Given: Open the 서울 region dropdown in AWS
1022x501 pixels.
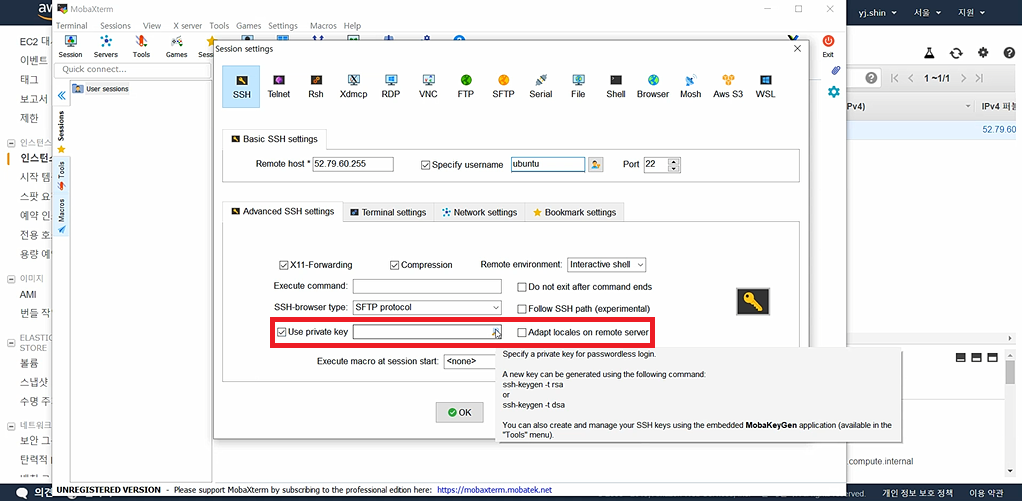Looking at the screenshot, I should point(927,12).
